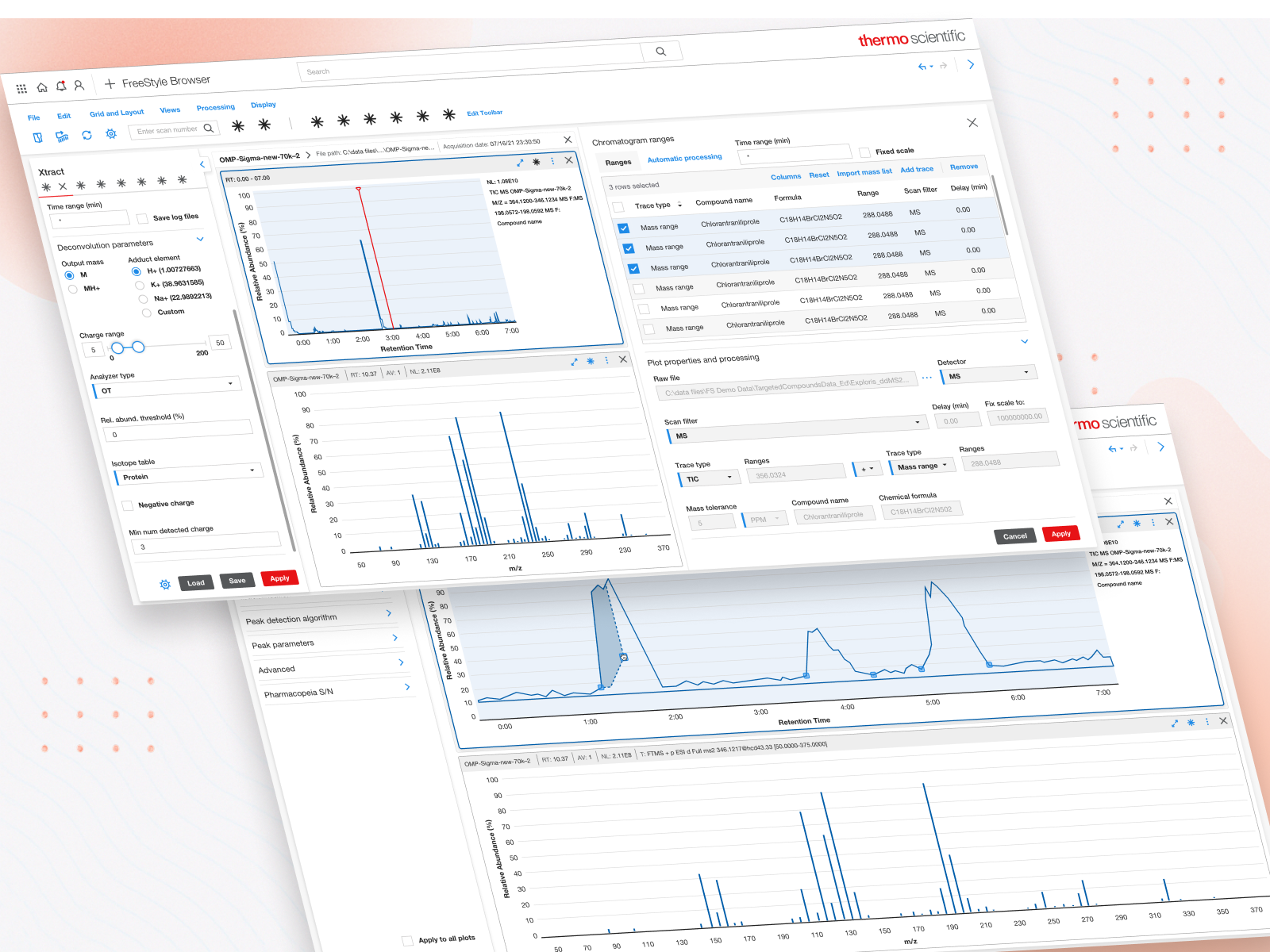Click Import mass list link
Screen dimensions: 1270x952
pyautogui.click(x=864, y=172)
